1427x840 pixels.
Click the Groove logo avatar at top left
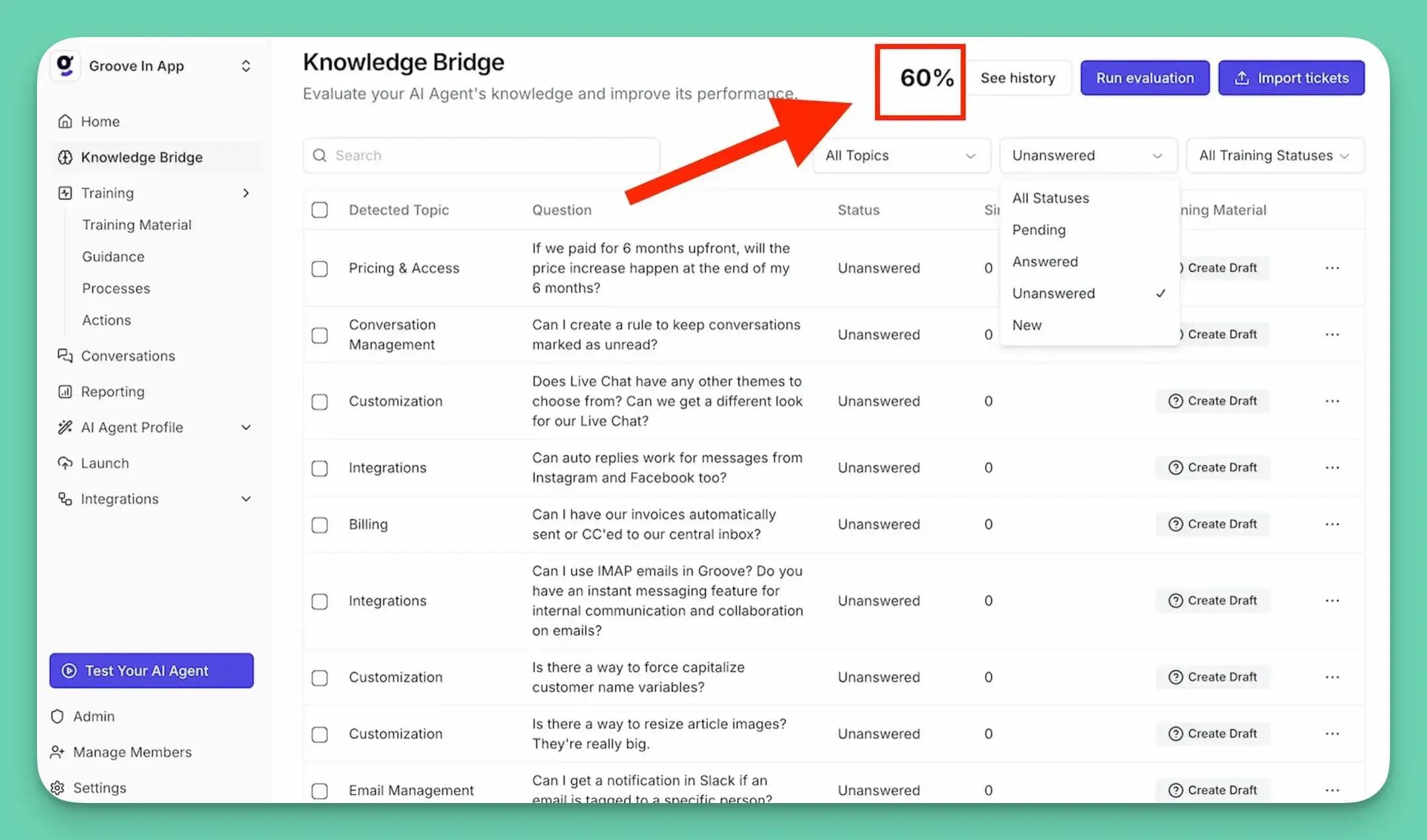pyautogui.click(x=65, y=65)
